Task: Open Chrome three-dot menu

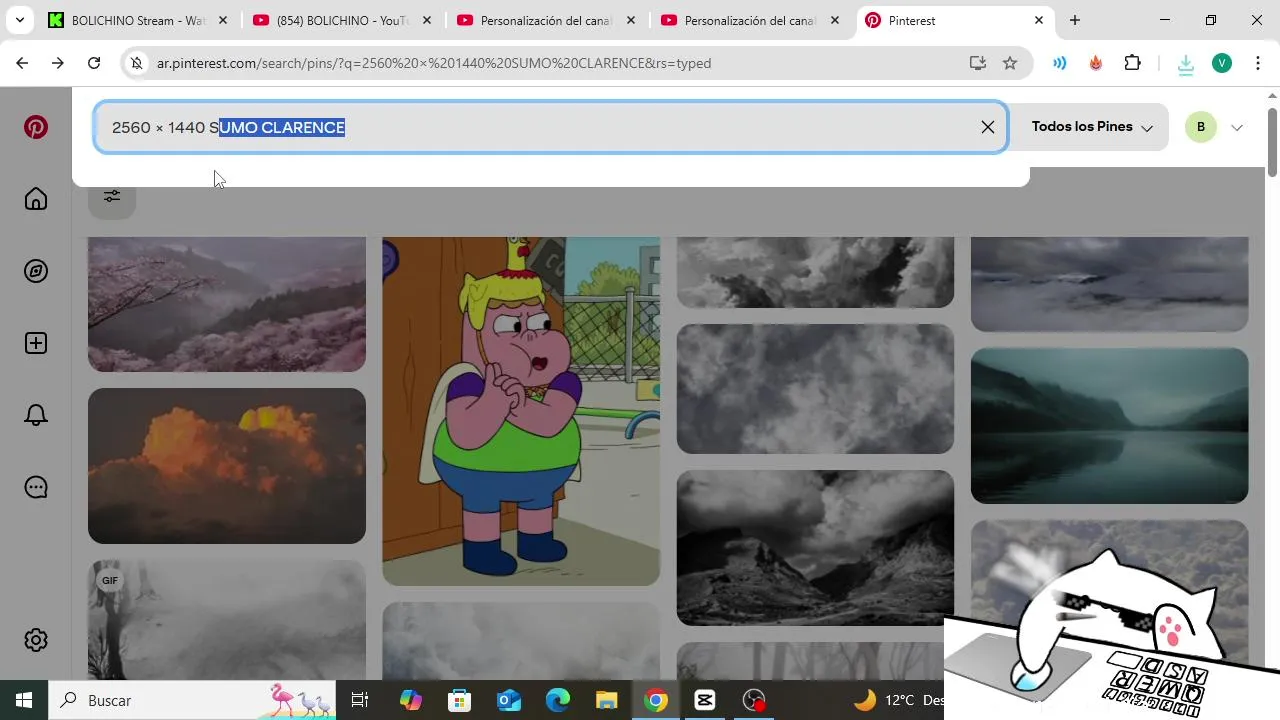Action: (x=1256, y=63)
